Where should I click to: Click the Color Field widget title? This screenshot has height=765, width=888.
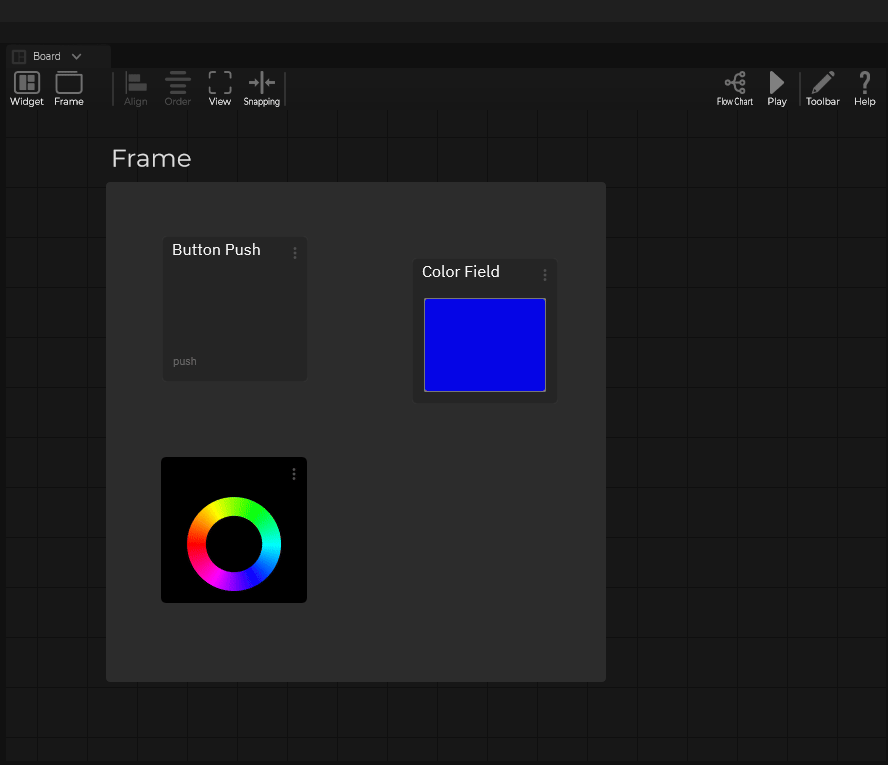(x=461, y=272)
